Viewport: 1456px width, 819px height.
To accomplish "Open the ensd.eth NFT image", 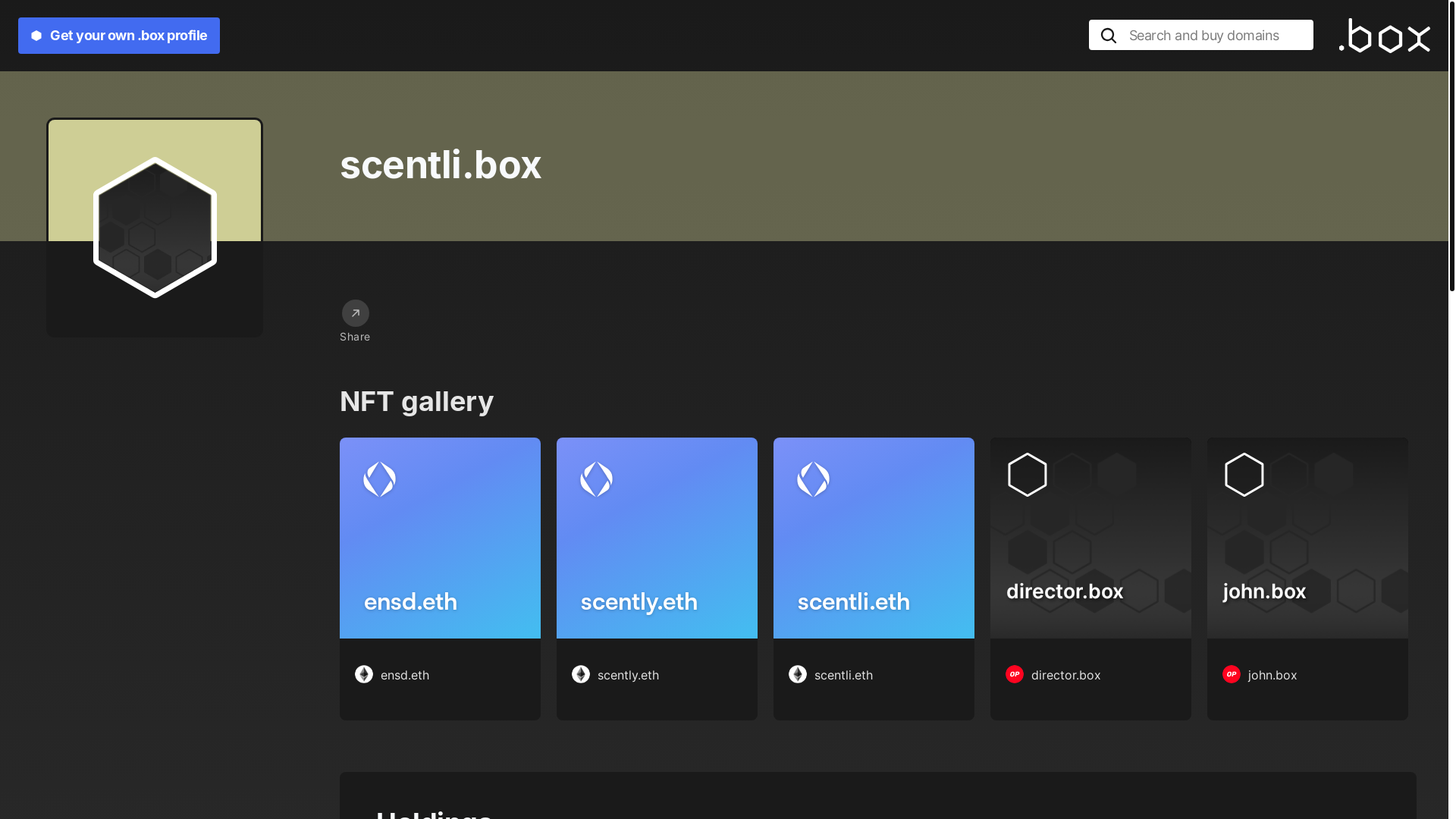I will tap(440, 538).
